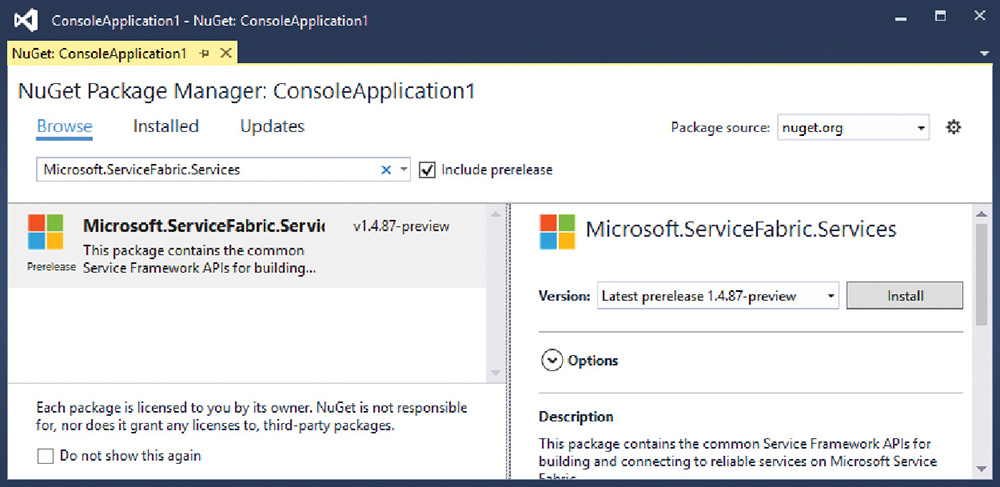Click the Visual Studio logo icon

click(26, 20)
